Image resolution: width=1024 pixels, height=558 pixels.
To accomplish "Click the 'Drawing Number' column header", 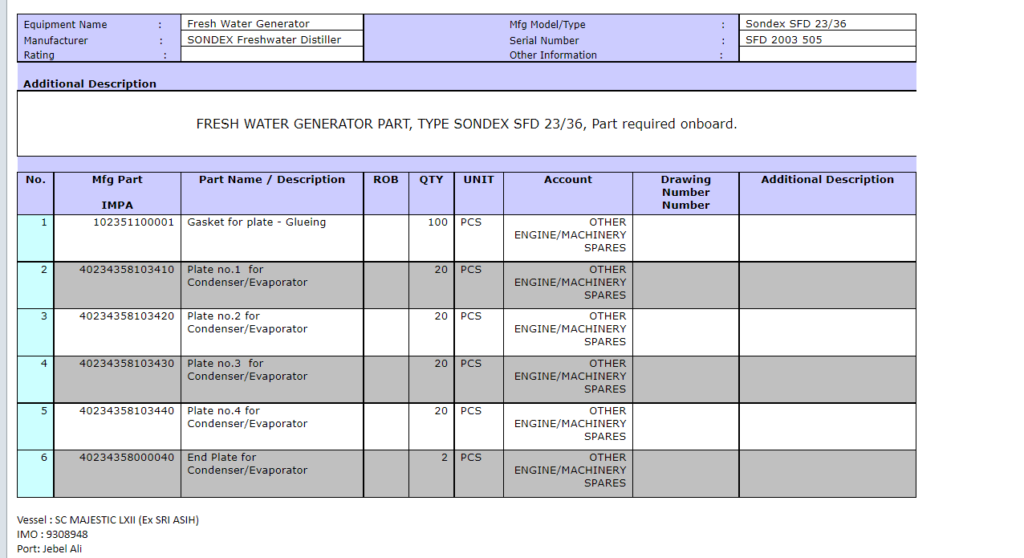I will pos(685,192).
